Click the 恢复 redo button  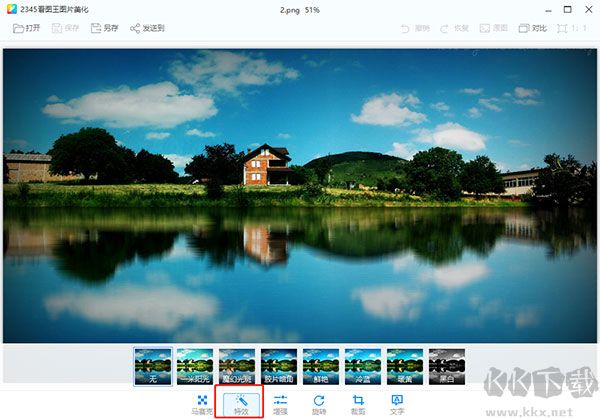[x=454, y=28]
